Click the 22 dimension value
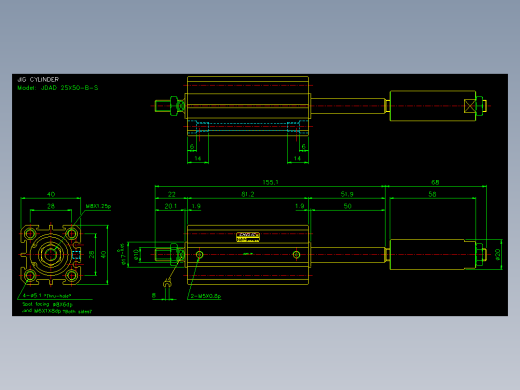Screen dimensions: 520x390 click(172, 194)
